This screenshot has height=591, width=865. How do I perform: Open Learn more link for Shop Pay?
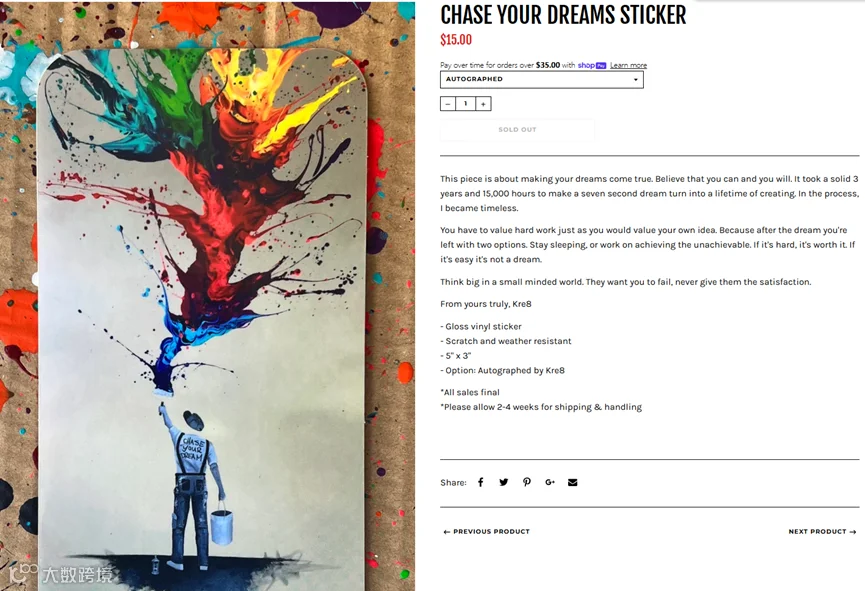[628, 65]
